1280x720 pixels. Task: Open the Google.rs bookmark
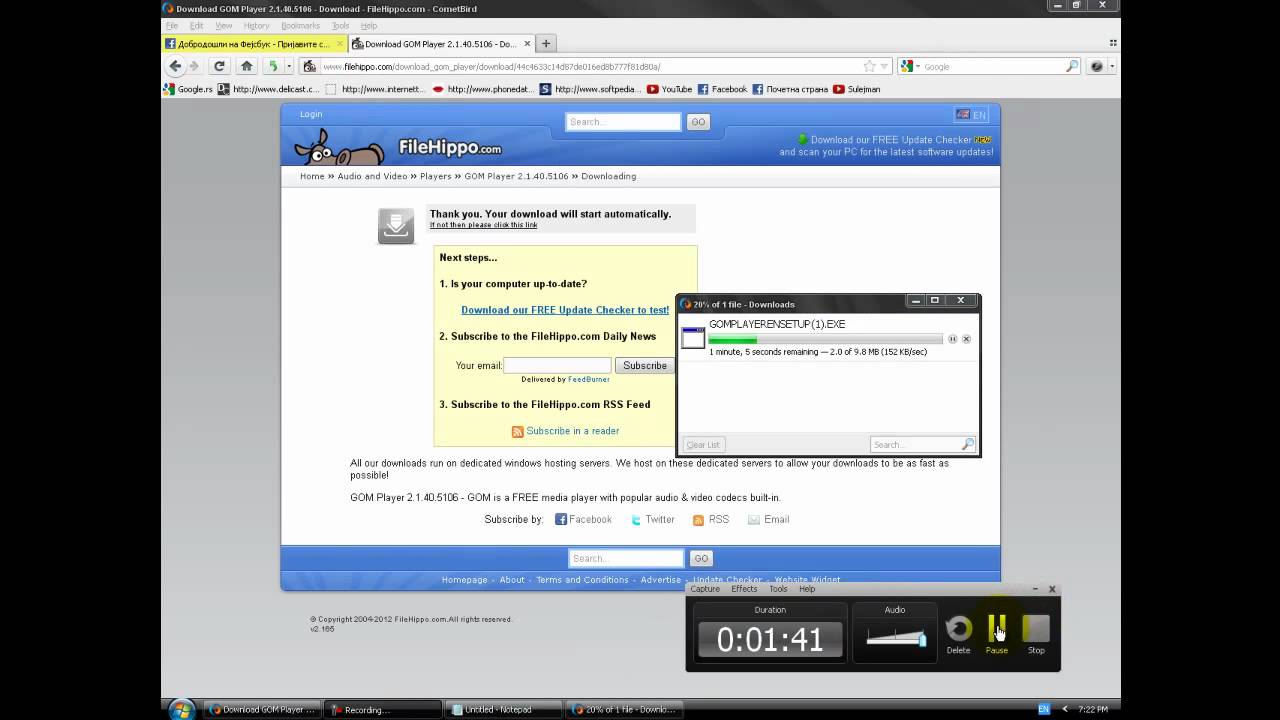tap(188, 89)
